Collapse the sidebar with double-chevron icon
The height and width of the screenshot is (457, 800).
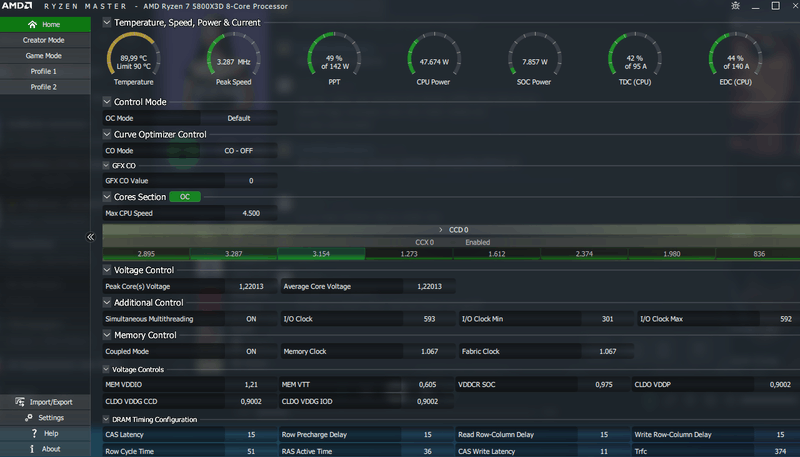[90, 237]
